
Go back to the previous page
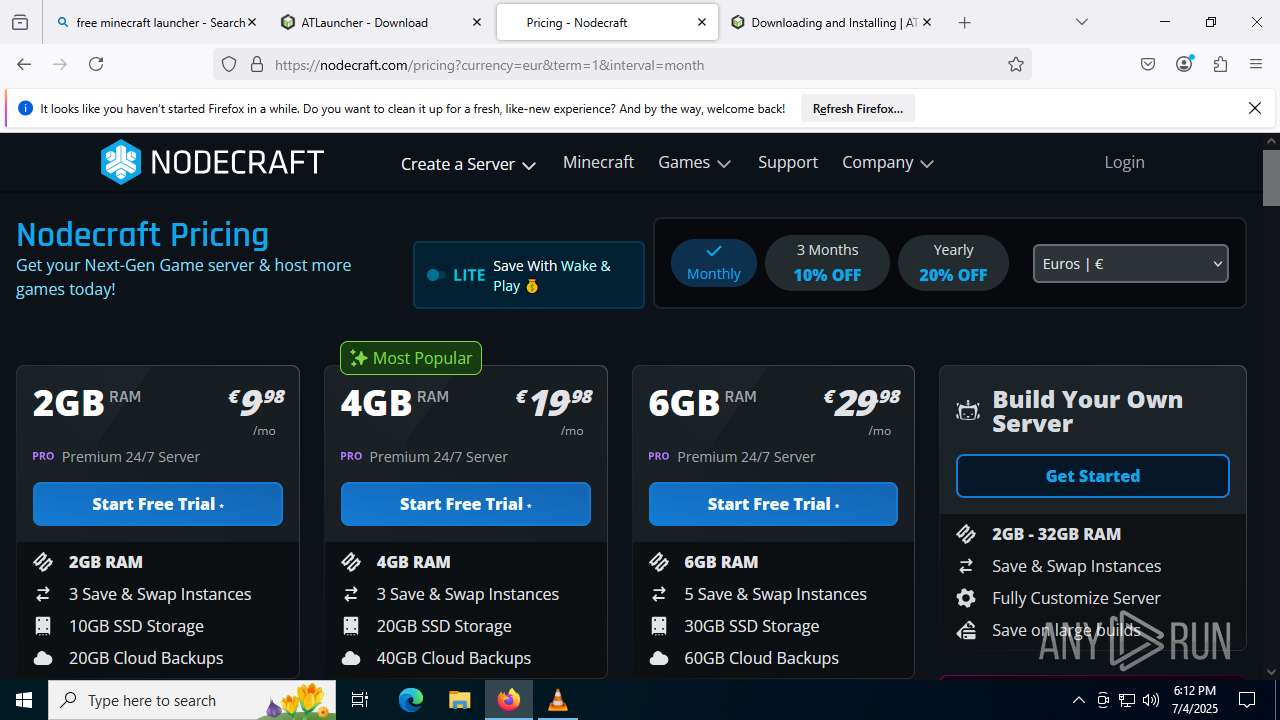pos(24,64)
